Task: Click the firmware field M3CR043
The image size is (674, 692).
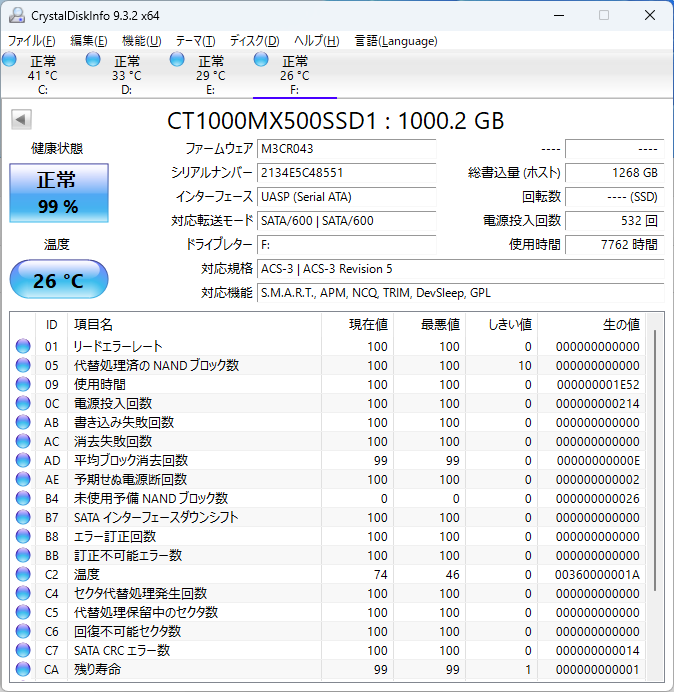Action: pyautogui.click(x=346, y=149)
